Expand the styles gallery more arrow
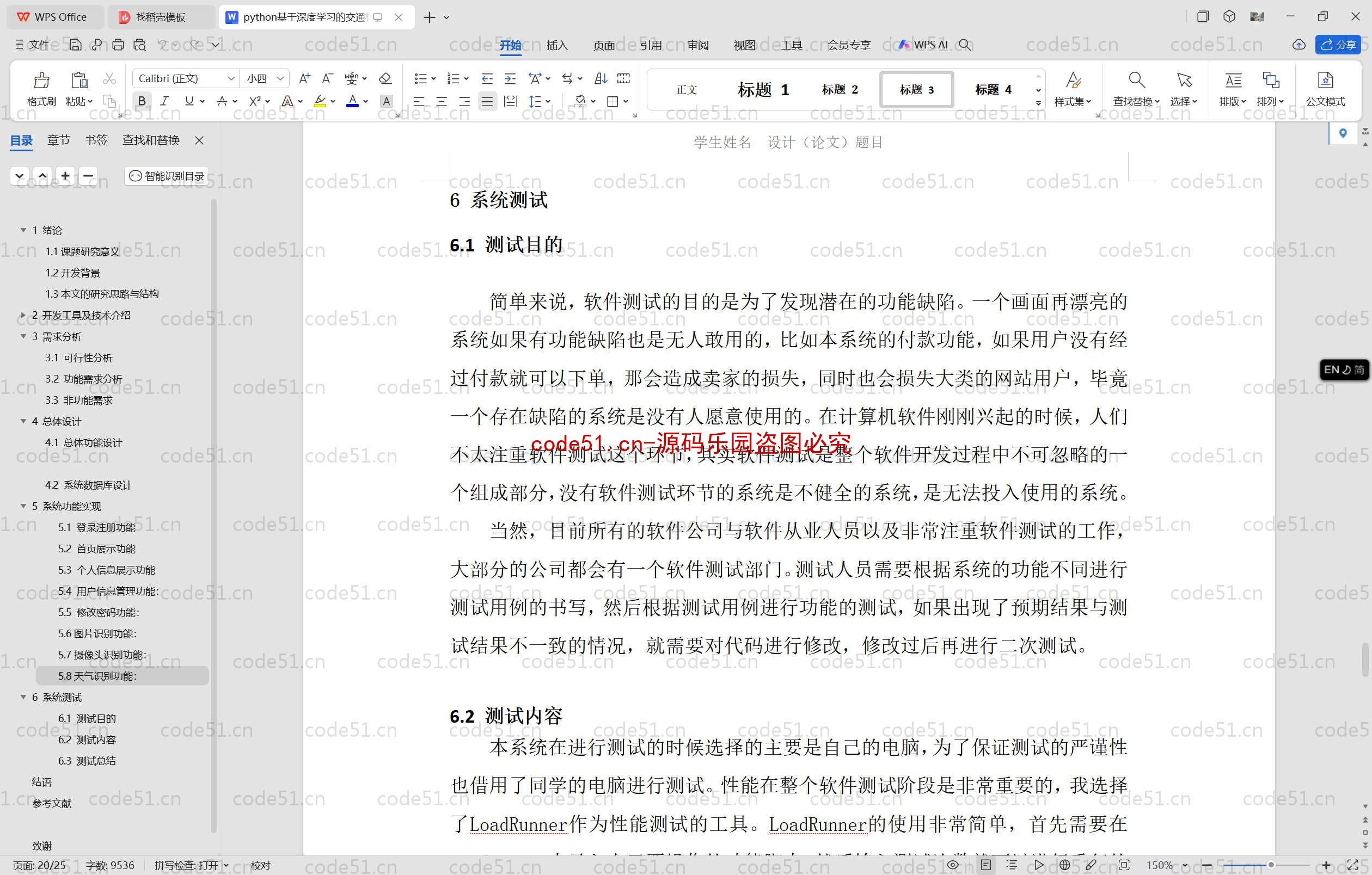The image size is (1372, 875). 1038,103
